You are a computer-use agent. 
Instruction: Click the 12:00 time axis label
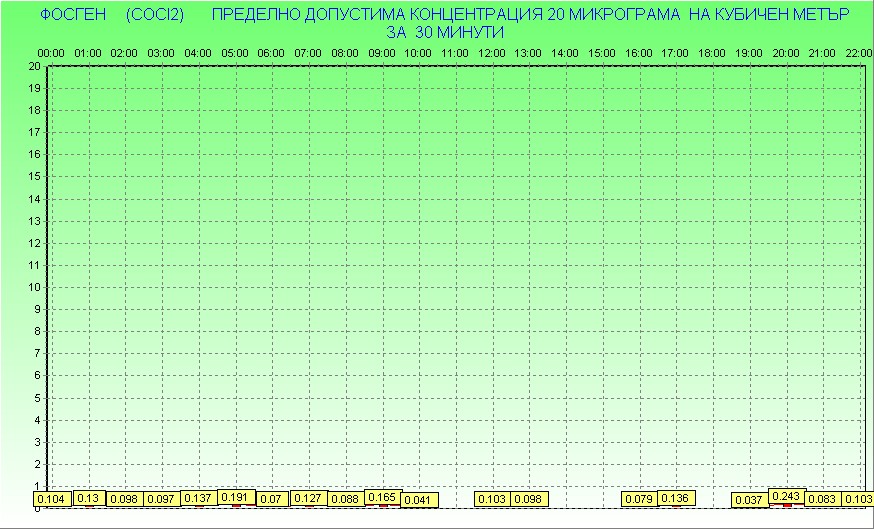coord(491,53)
